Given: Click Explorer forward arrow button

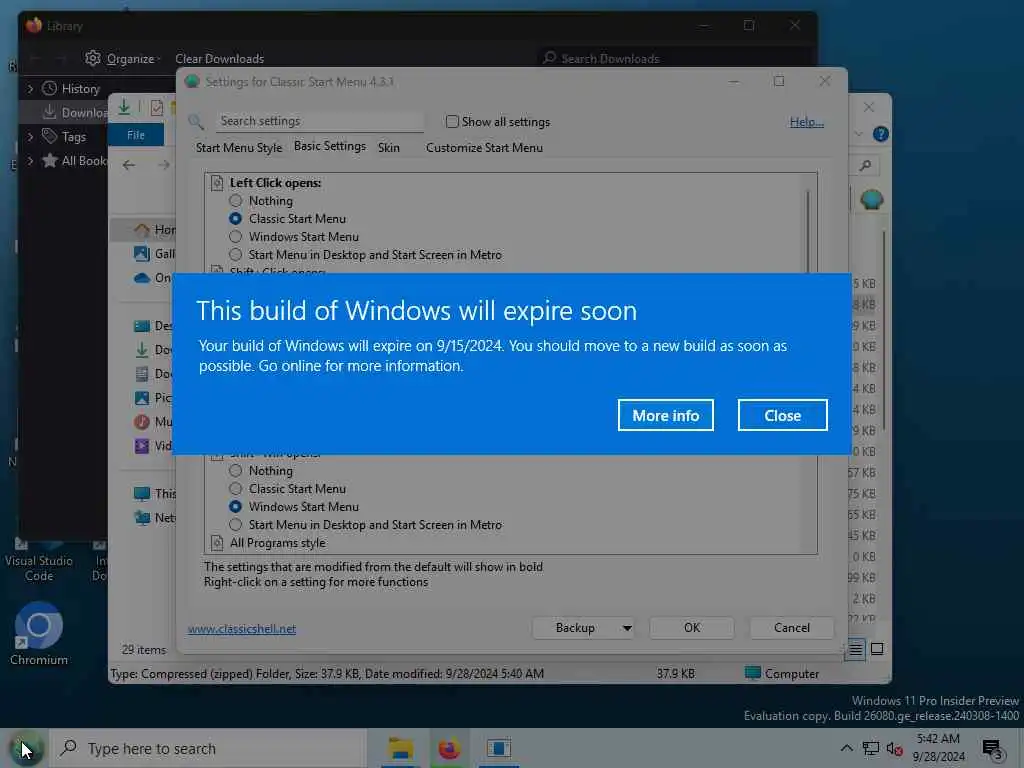Looking at the screenshot, I should point(163,165).
